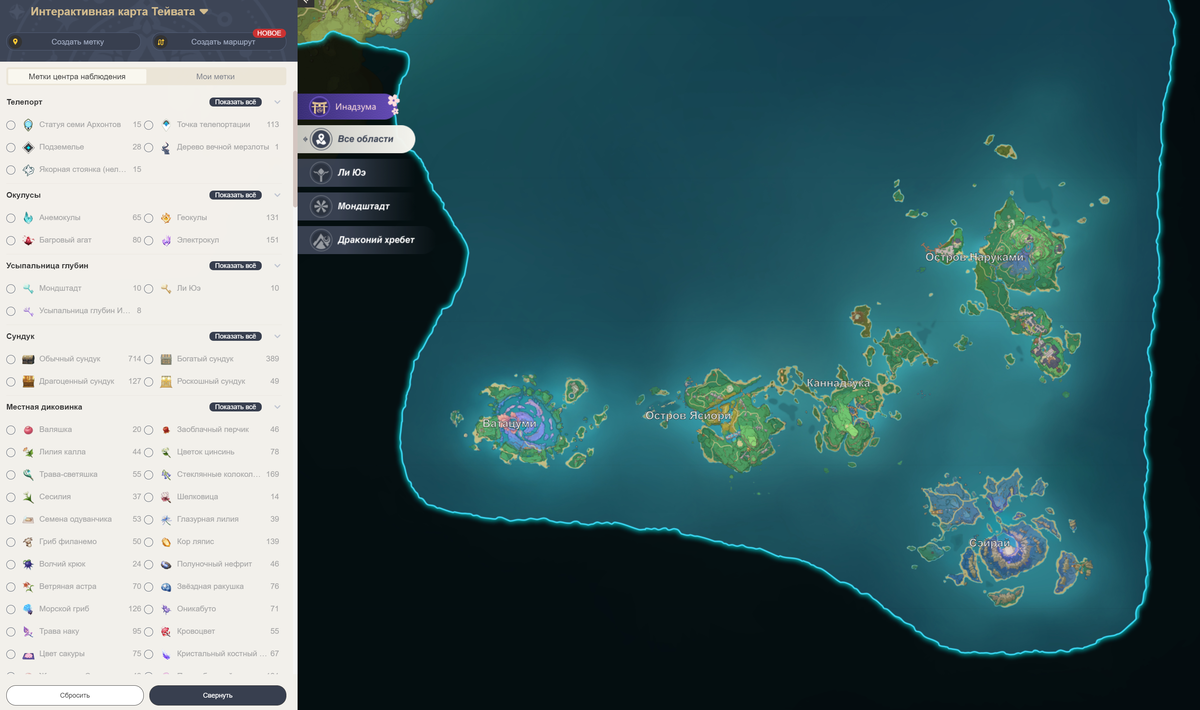Select the Все области region tab
1200x710 pixels.
357,139
